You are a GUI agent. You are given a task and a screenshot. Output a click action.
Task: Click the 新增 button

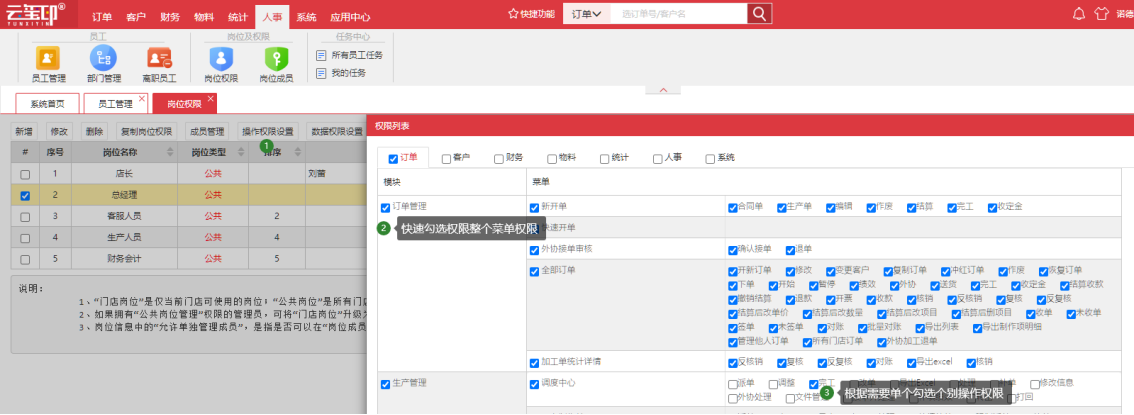click(x=24, y=132)
